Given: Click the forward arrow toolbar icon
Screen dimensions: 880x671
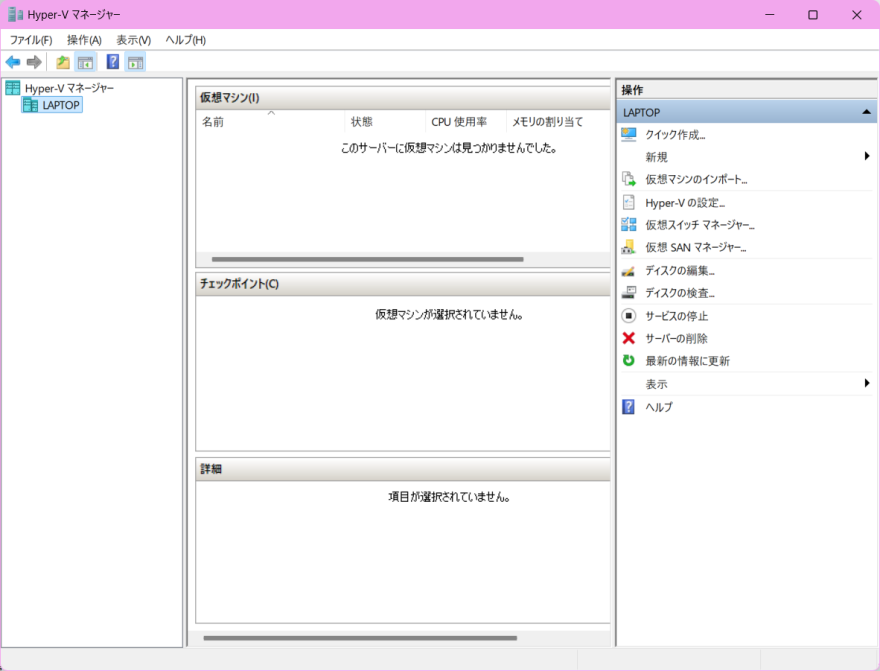Looking at the screenshot, I should click(x=34, y=62).
